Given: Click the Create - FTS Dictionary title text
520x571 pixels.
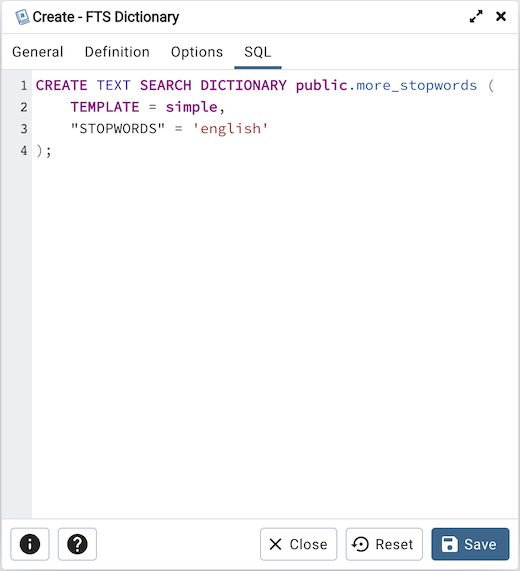Looking at the screenshot, I should [106, 17].
